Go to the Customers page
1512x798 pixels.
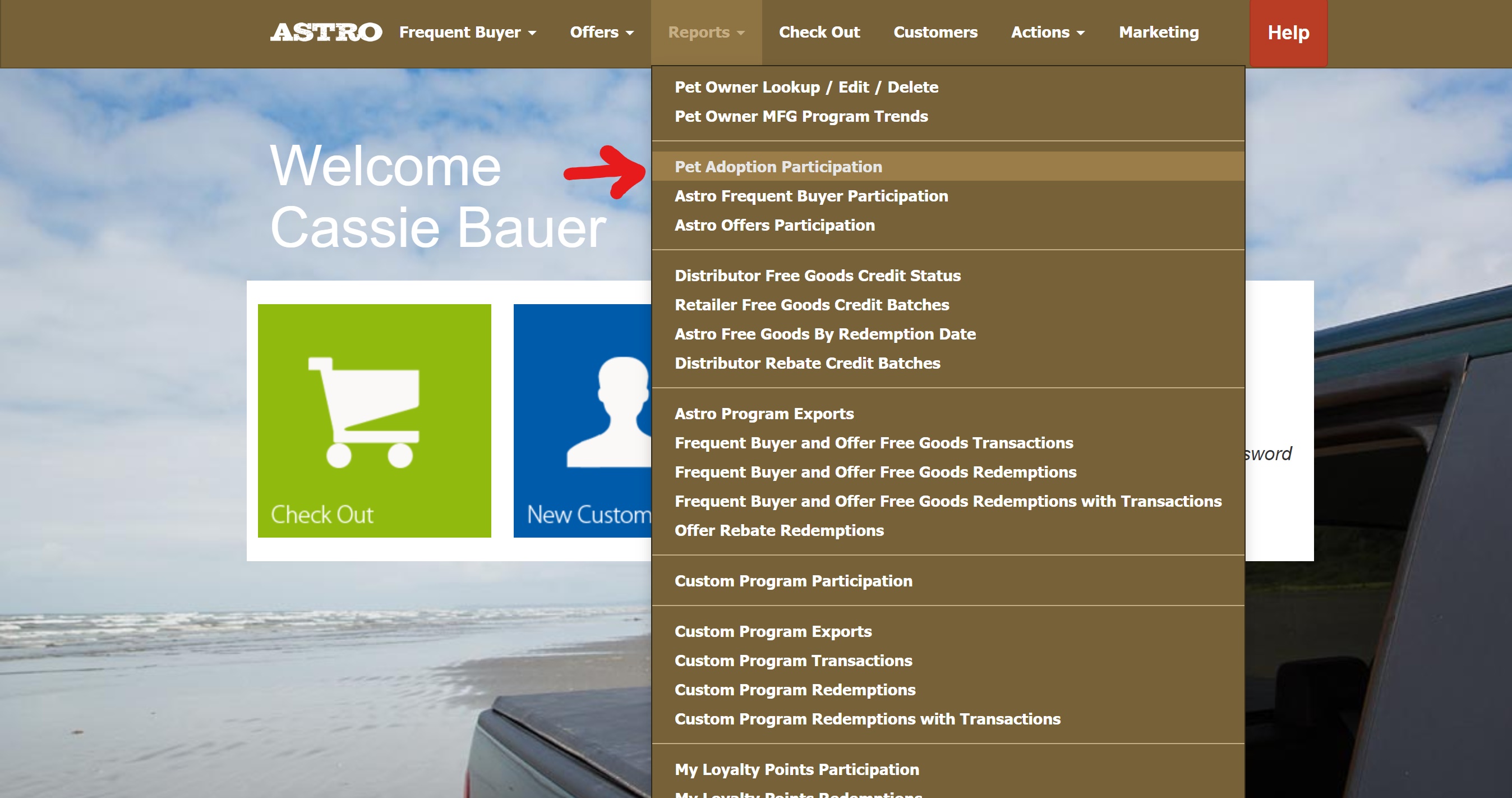click(x=935, y=33)
